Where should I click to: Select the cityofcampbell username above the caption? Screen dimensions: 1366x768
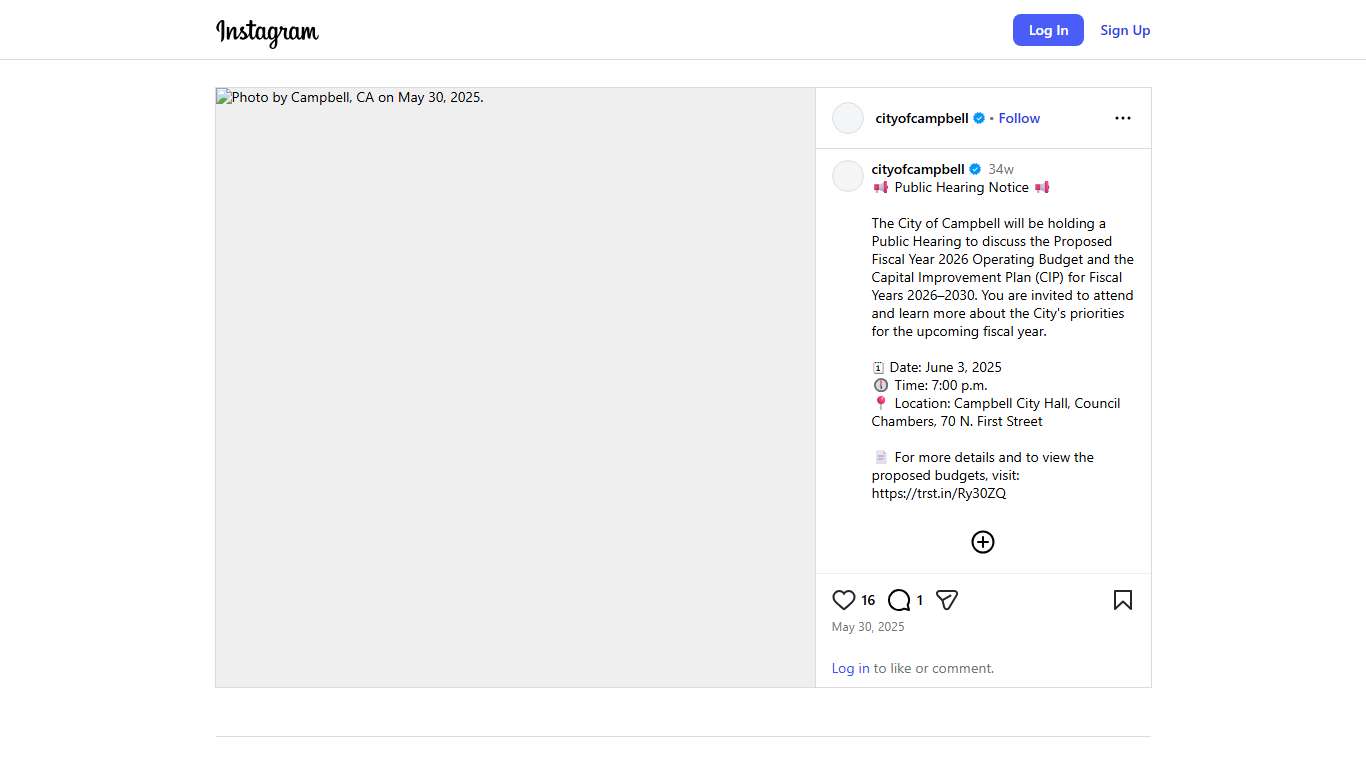917,169
